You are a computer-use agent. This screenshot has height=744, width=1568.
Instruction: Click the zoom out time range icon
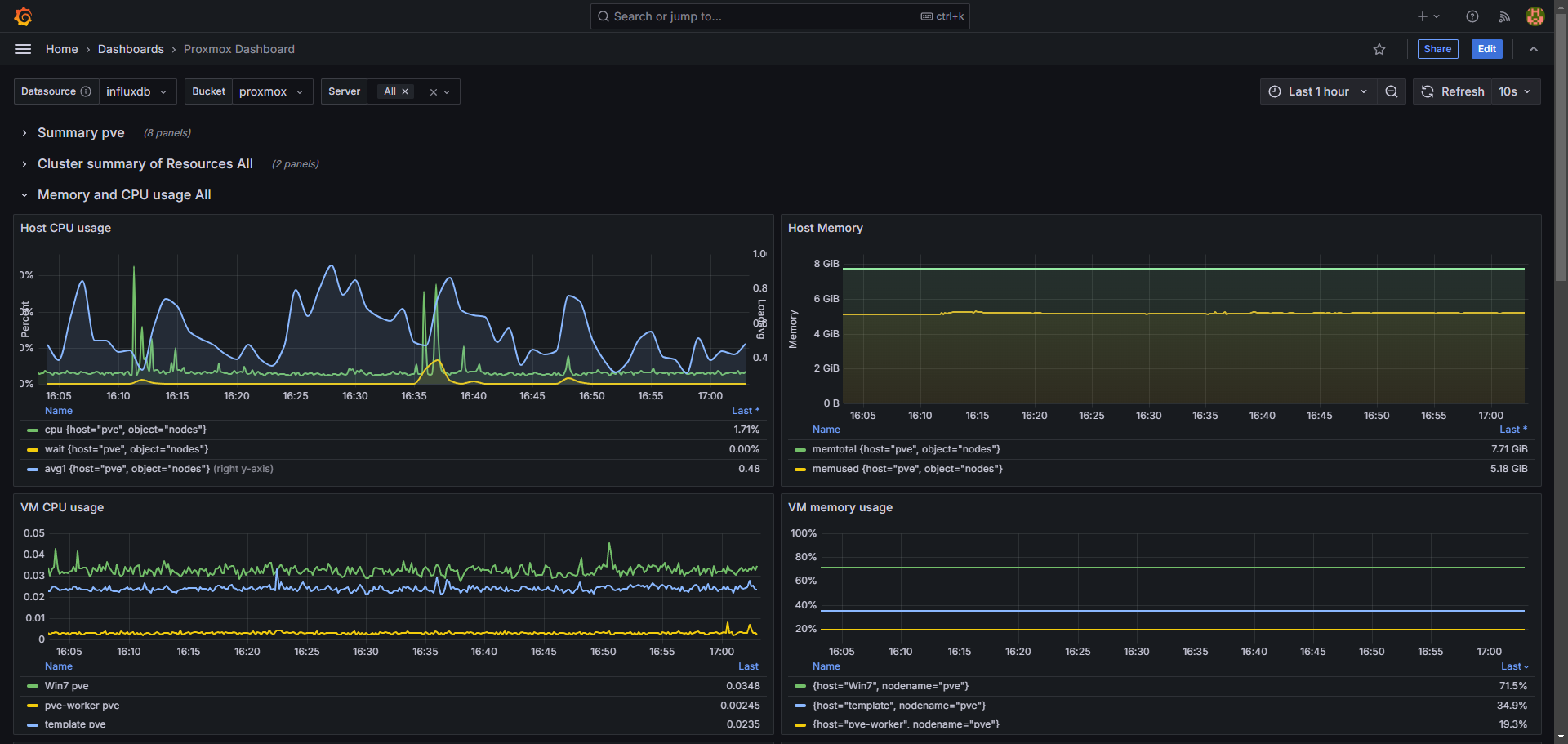tap(1392, 91)
